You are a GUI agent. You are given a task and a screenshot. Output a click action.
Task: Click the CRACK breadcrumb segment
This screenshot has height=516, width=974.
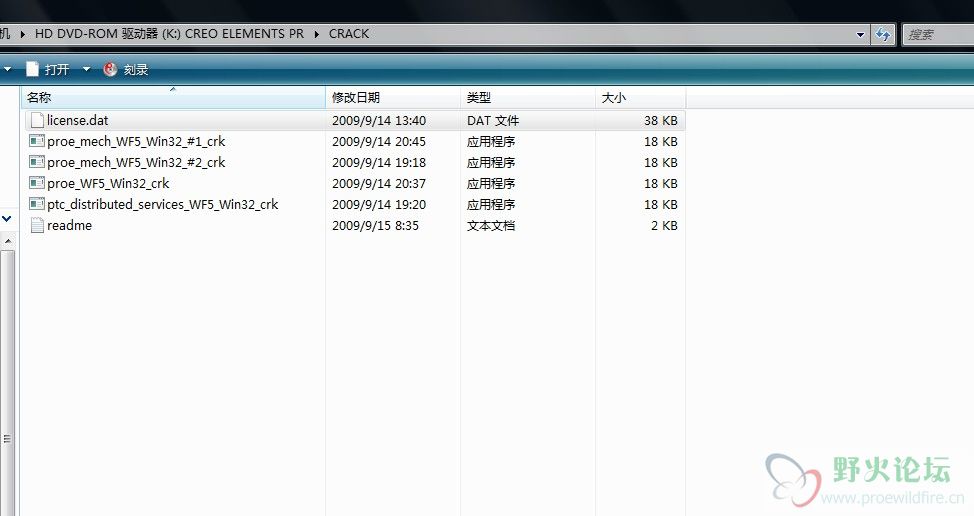tap(348, 34)
